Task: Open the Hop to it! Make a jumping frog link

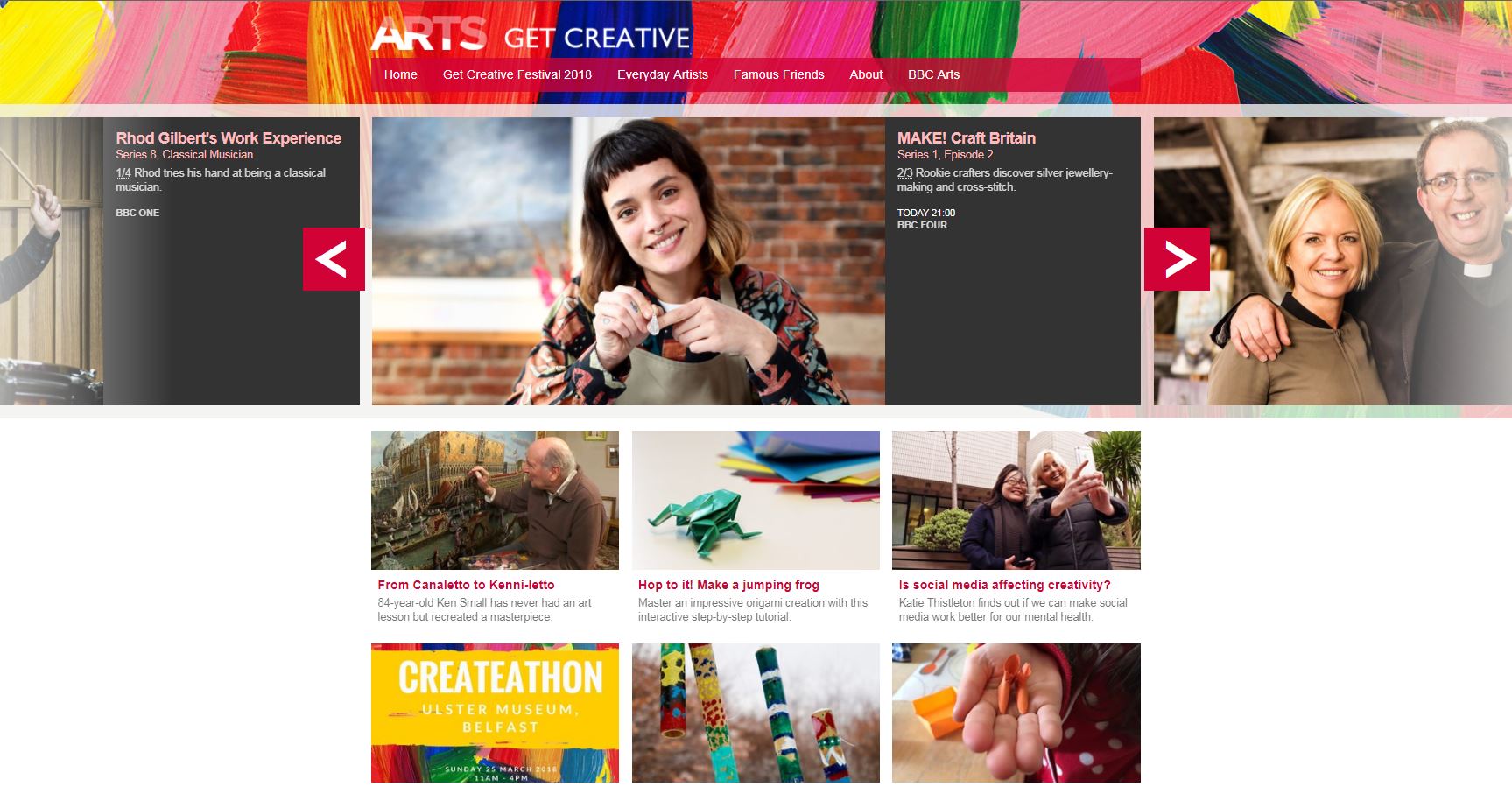Action: (x=728, y=585)
